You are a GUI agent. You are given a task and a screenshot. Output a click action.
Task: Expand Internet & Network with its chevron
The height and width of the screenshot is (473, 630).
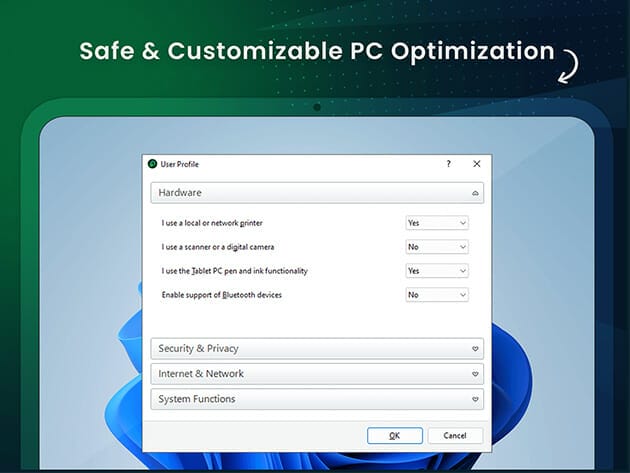475,374
